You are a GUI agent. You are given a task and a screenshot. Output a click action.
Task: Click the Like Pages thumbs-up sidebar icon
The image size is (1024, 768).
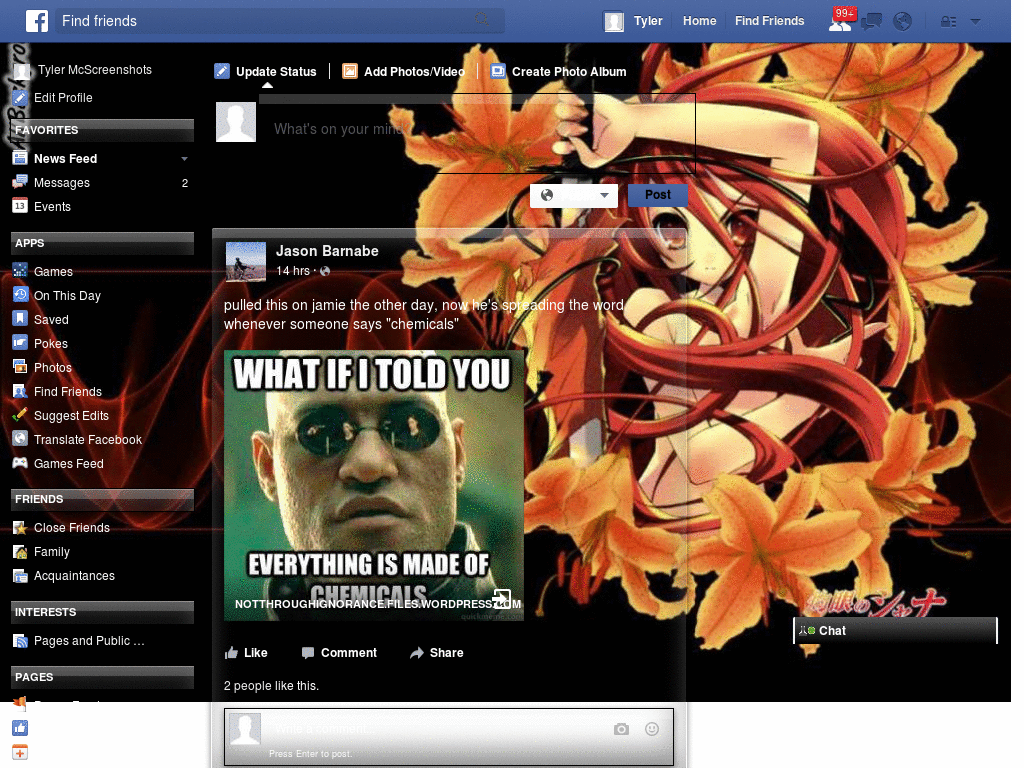pos(20,728)
